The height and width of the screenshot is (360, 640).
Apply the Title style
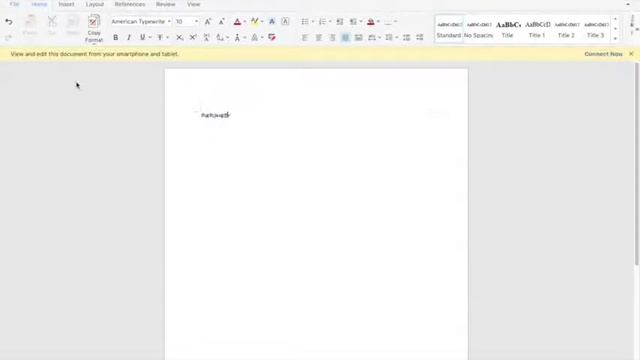pos(508,29)
